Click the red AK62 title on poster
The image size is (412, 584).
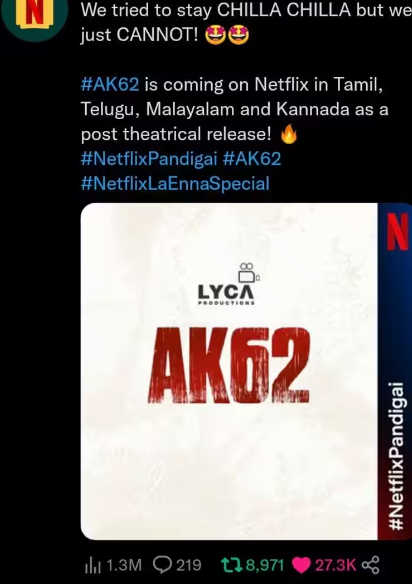pos(229,365)
